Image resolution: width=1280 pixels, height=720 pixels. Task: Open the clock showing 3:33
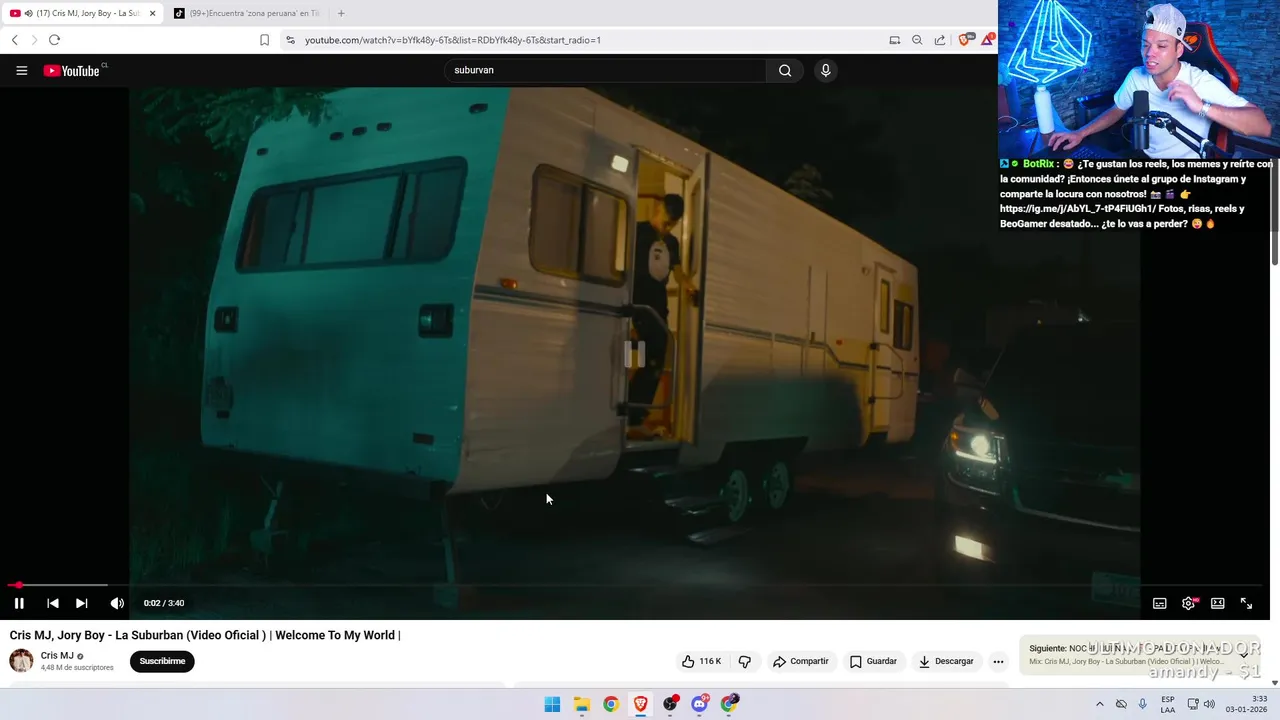click(1247, 704)
